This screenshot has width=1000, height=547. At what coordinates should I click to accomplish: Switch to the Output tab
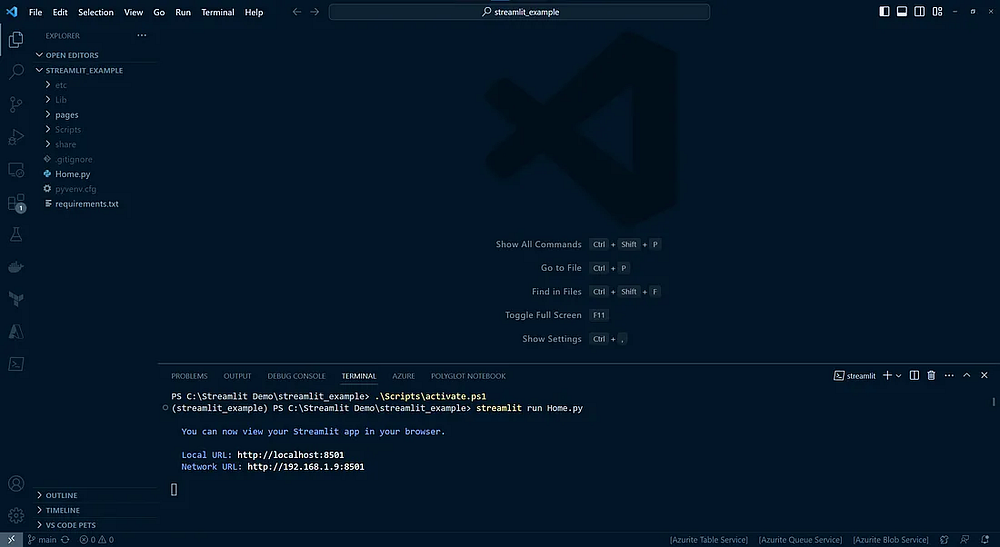[x=237, y=376]
